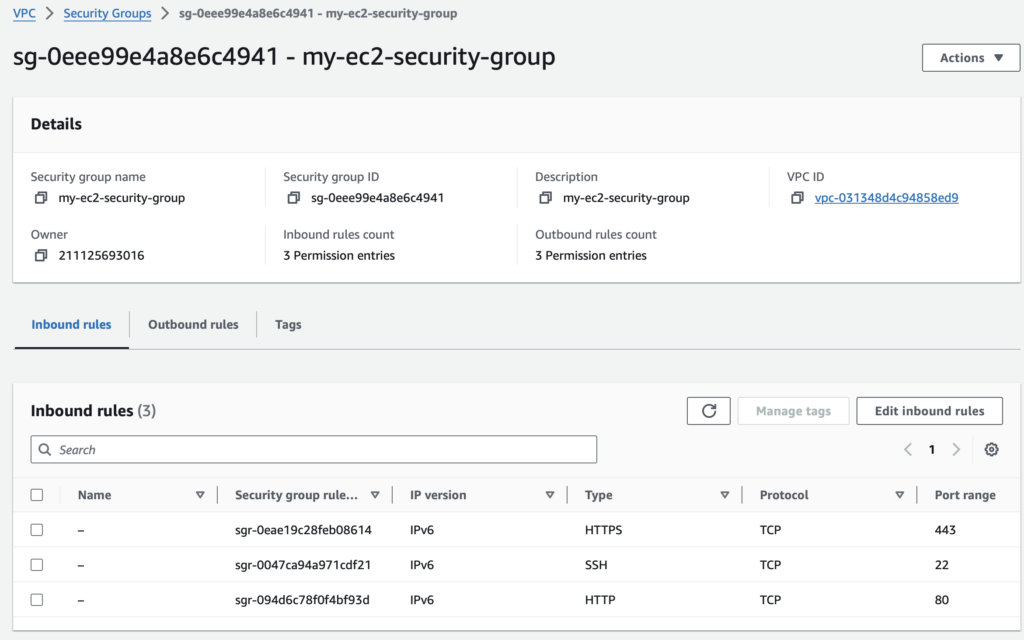
Task: Select the SSH rule checkbox
Action: click(x=37, y=565)
